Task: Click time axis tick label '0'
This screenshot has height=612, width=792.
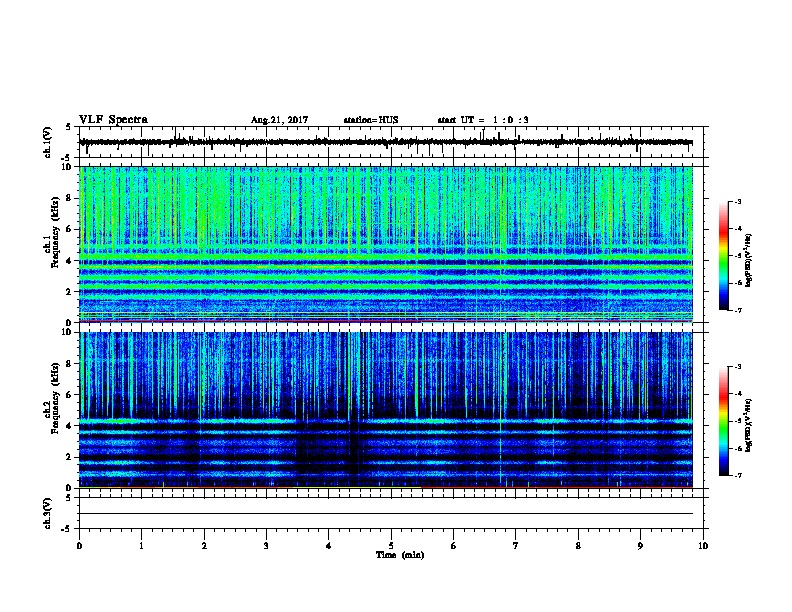Action: [x=79, y=546]
